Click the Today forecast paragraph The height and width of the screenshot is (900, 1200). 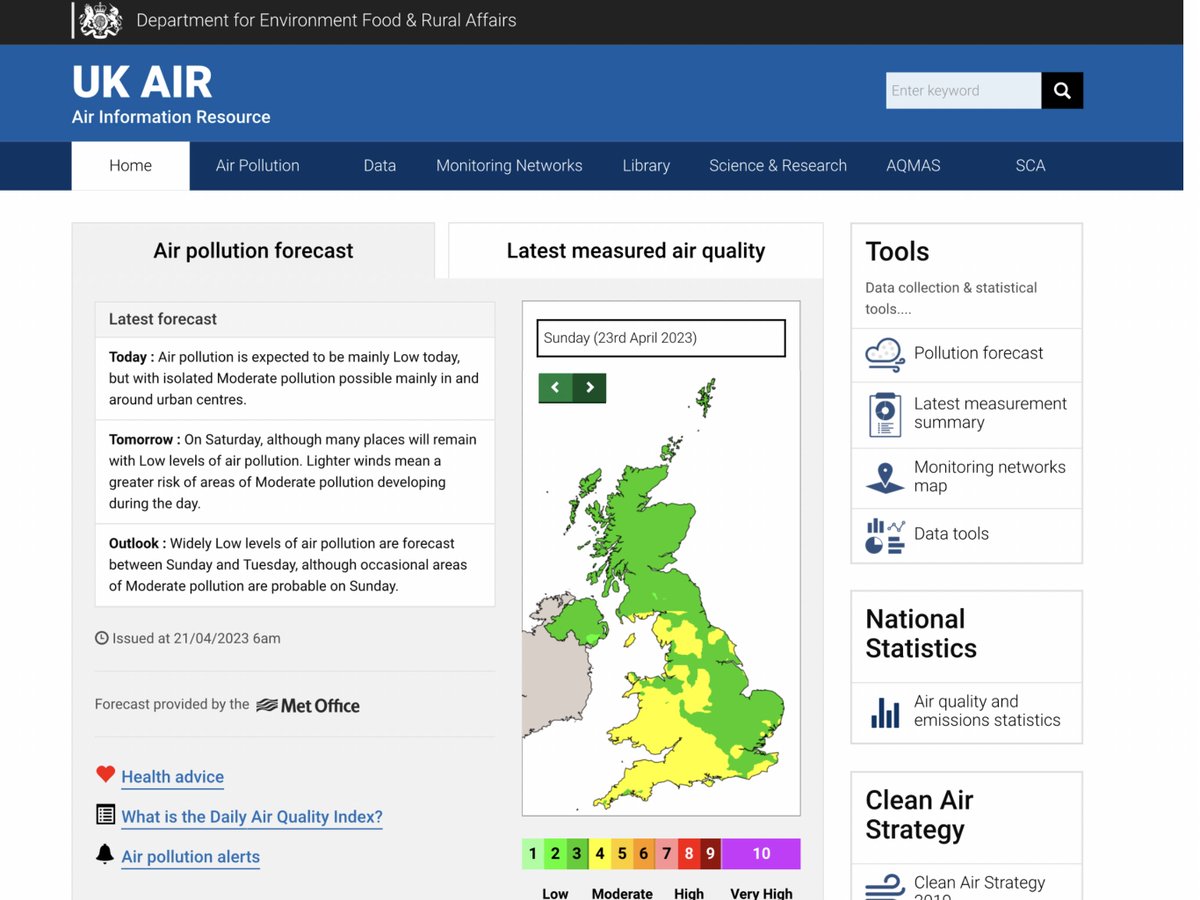(x=294, y=378)
